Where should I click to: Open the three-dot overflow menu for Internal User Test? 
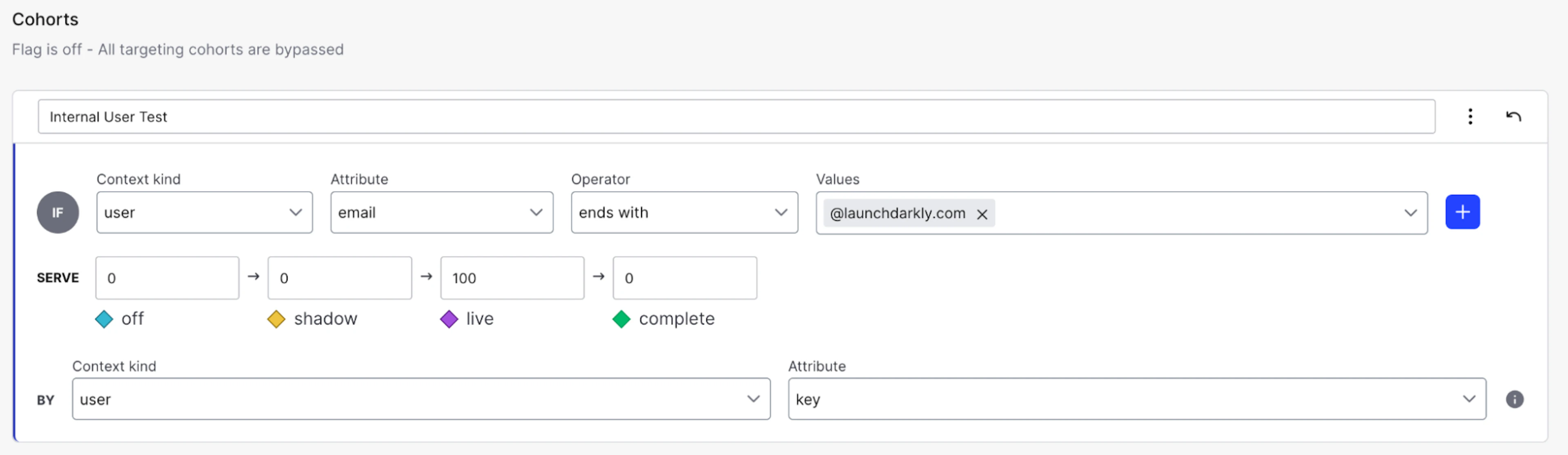pyautogui.click(x=1470, y=116)
